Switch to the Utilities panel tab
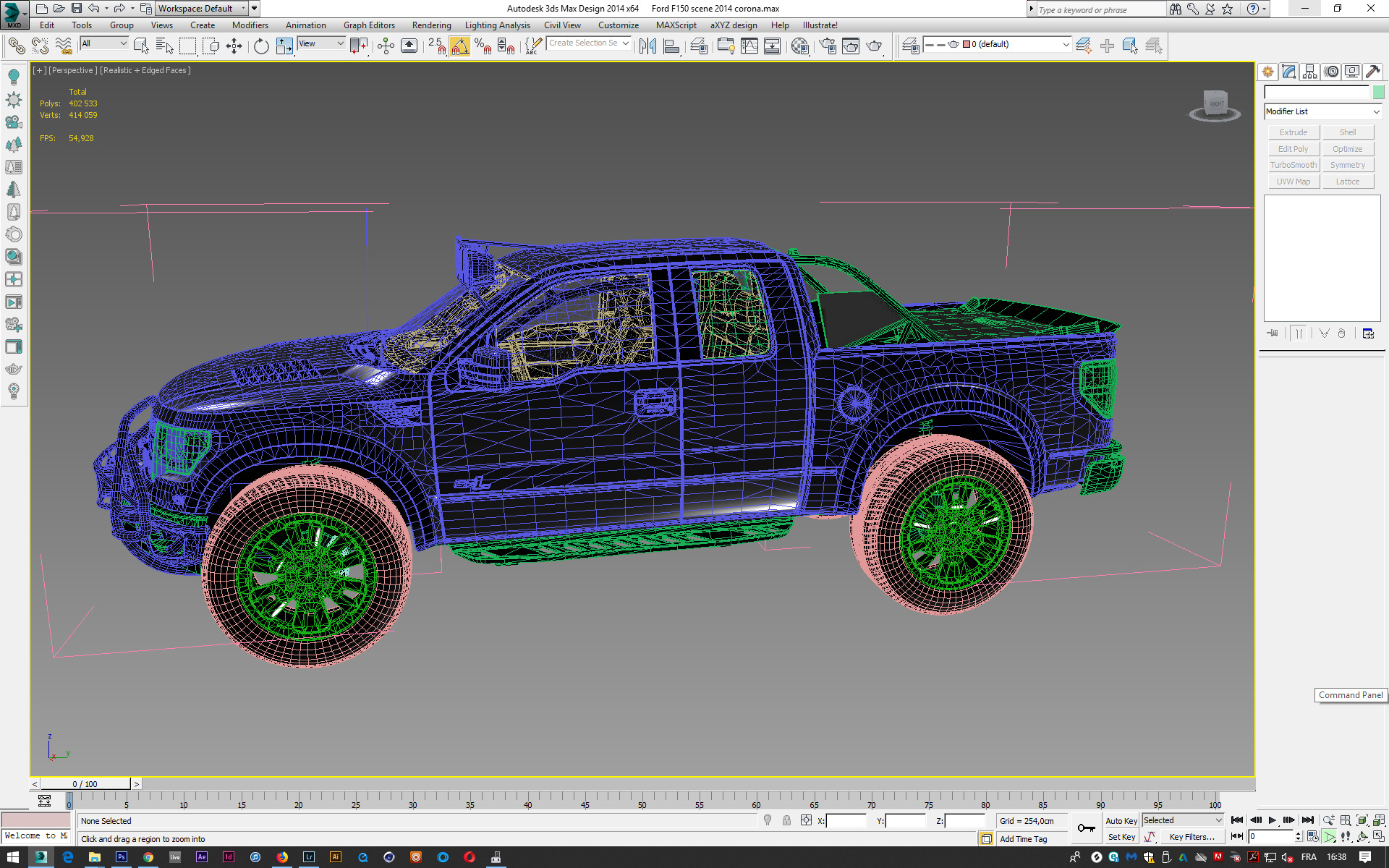This screenshot has height=868, width=1389. (x=1373, y=72)
